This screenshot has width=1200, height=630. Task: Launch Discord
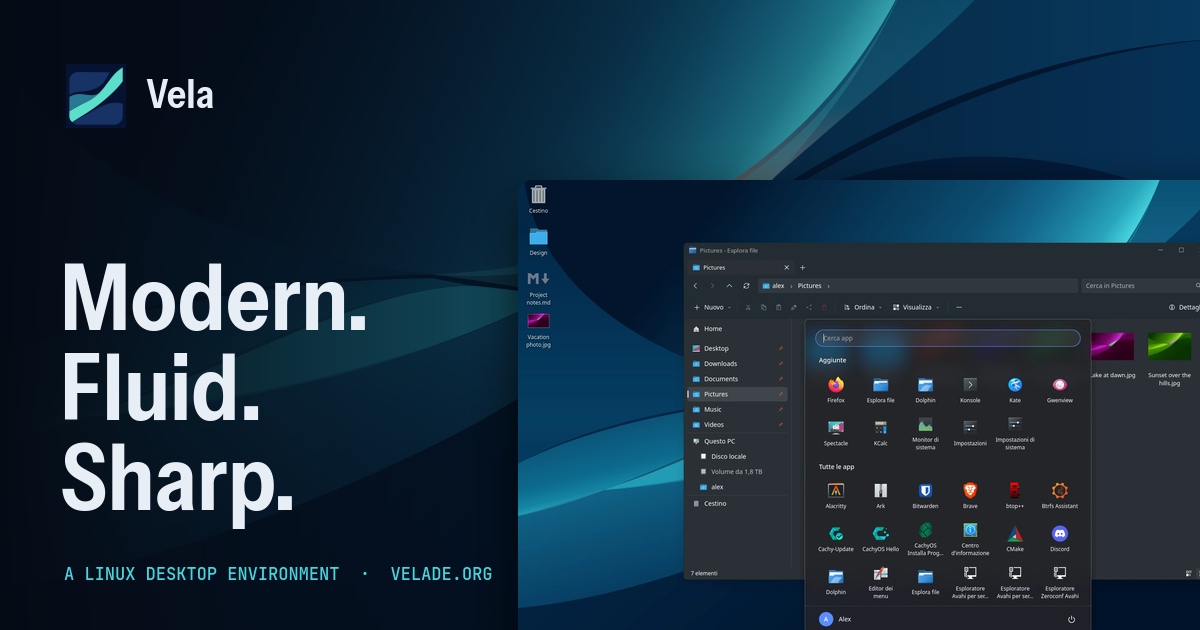1060,538
